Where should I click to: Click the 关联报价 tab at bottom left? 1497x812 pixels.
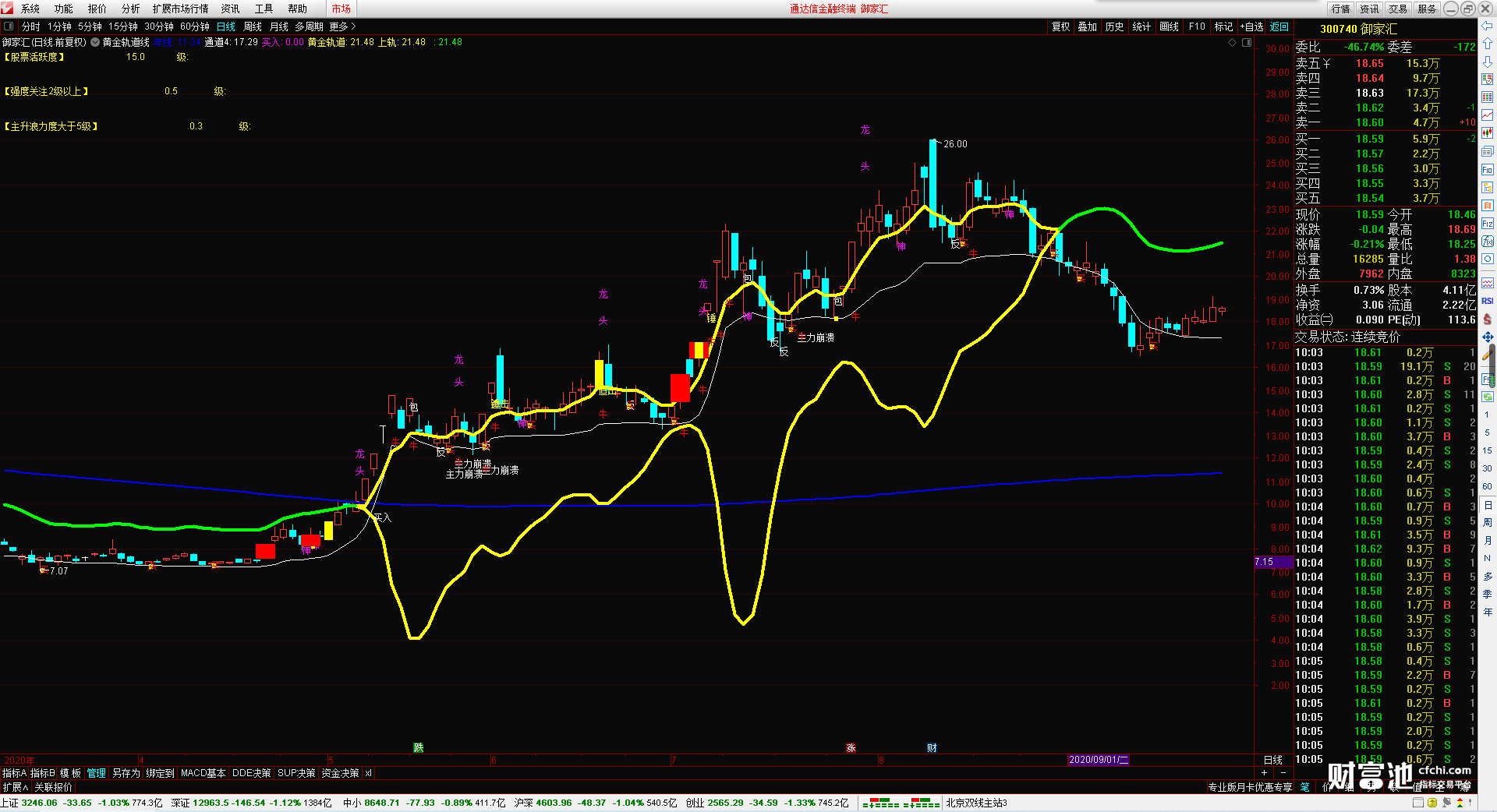(x=53, y=787)
